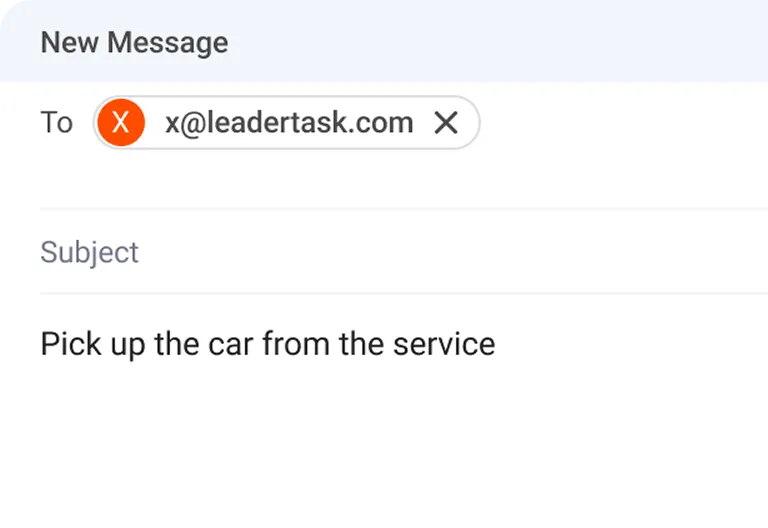Click the divider line above the Subject field

click(400, 208)
